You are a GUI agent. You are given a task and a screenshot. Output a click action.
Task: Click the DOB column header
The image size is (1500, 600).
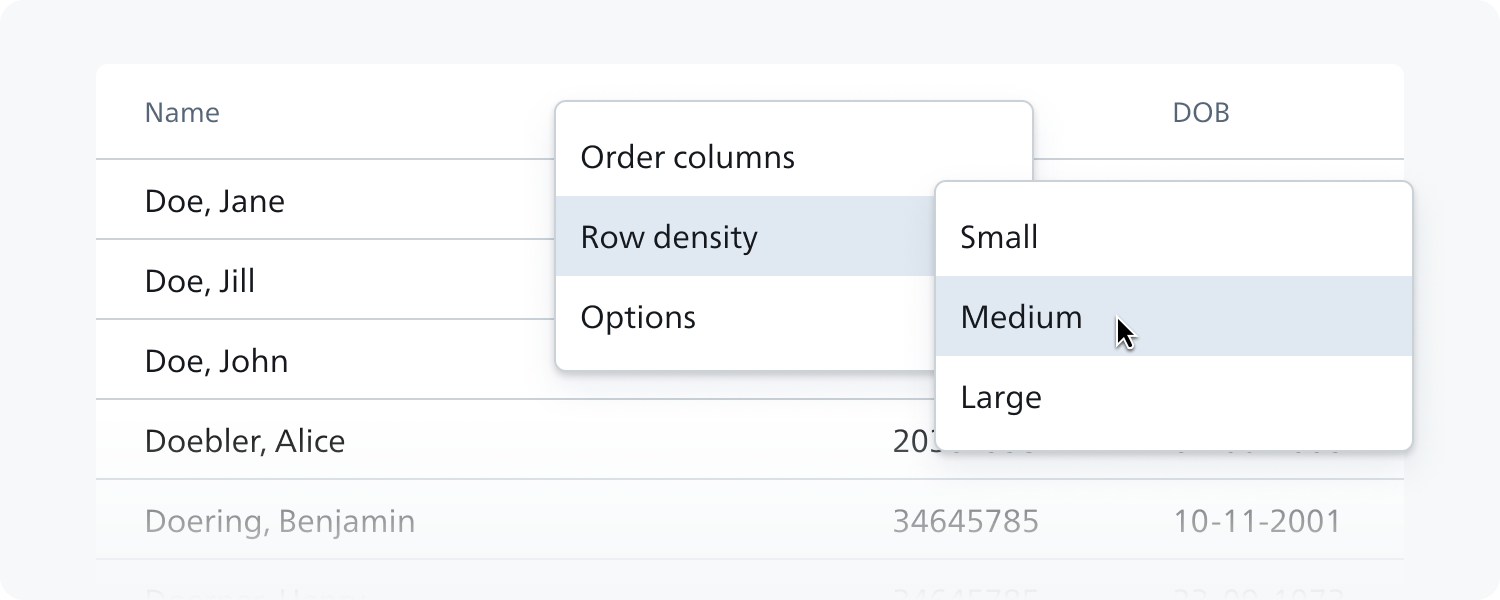1201,113
